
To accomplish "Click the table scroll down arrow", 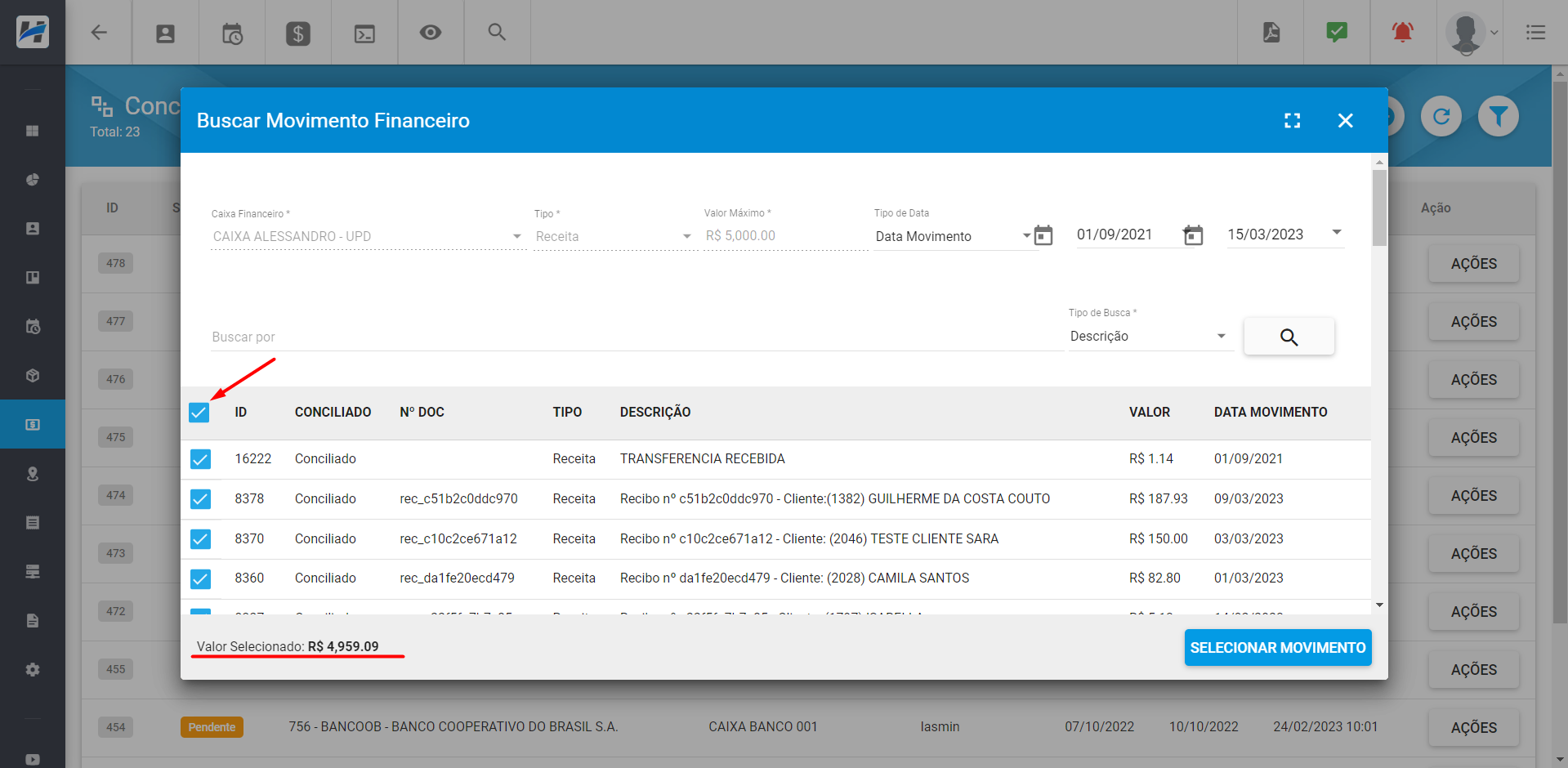I will (x=1379, y=605).
